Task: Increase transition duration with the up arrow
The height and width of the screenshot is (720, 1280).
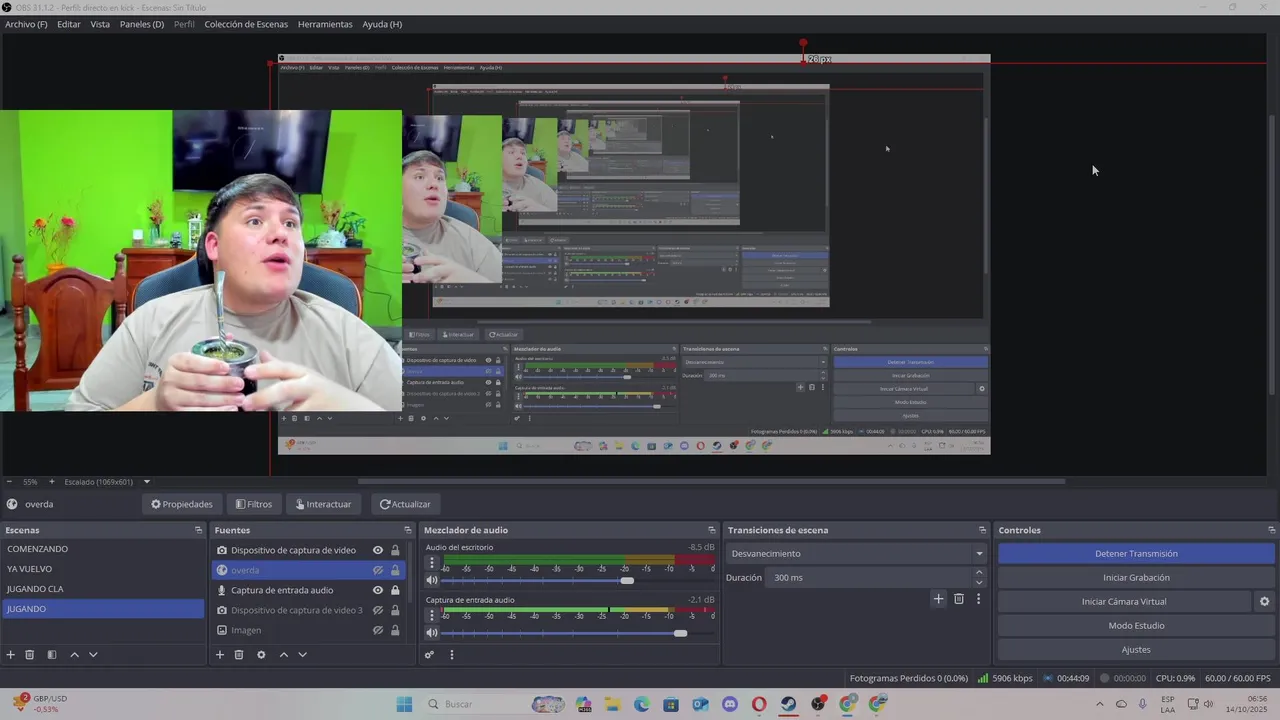Action: tap(979, 573)
